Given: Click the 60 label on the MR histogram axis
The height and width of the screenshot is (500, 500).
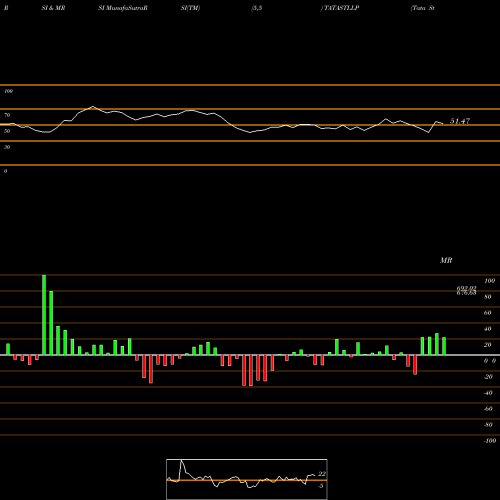Looking at the screenshot, I should click(488, 313).
